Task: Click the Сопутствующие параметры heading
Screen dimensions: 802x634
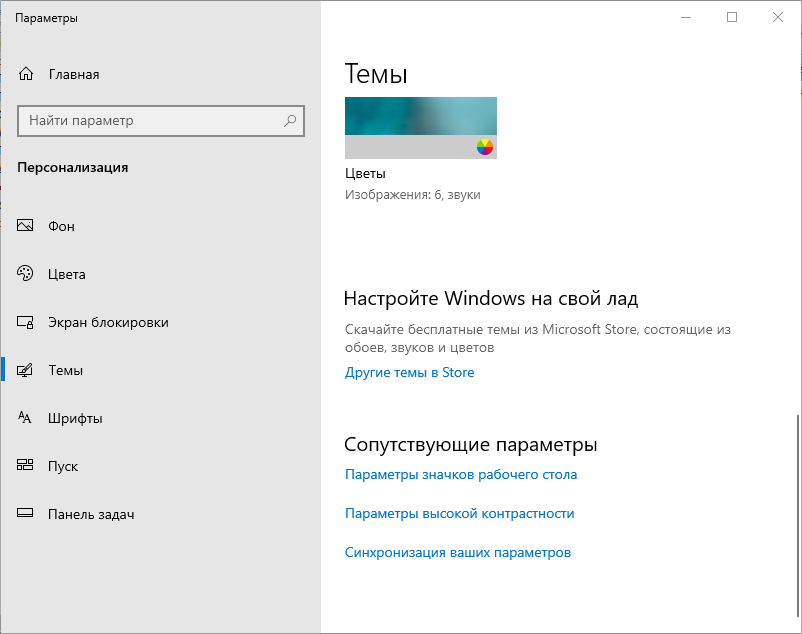Action: click(x=471, y=444)
